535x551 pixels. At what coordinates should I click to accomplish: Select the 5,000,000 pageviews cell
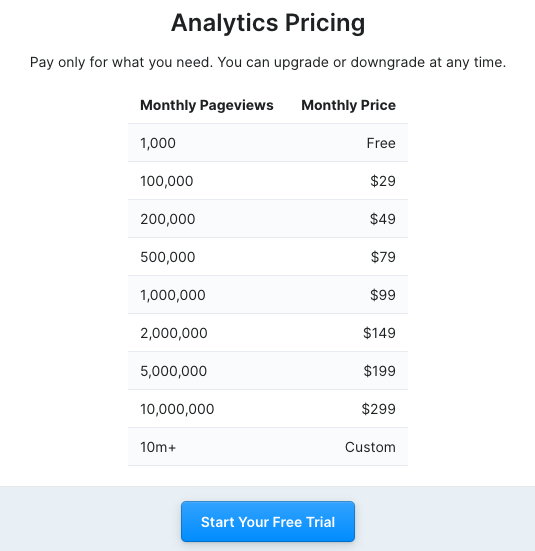click(207, 371)
